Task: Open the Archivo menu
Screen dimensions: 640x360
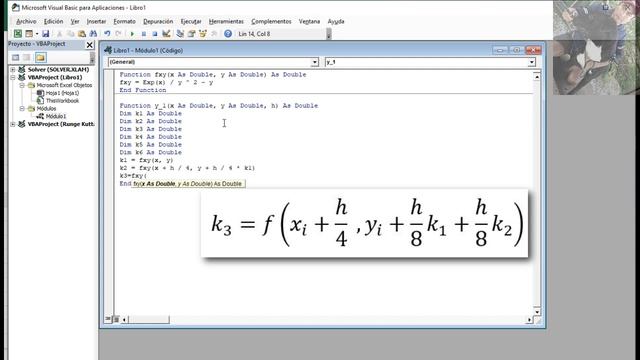Action: [26, 22]
